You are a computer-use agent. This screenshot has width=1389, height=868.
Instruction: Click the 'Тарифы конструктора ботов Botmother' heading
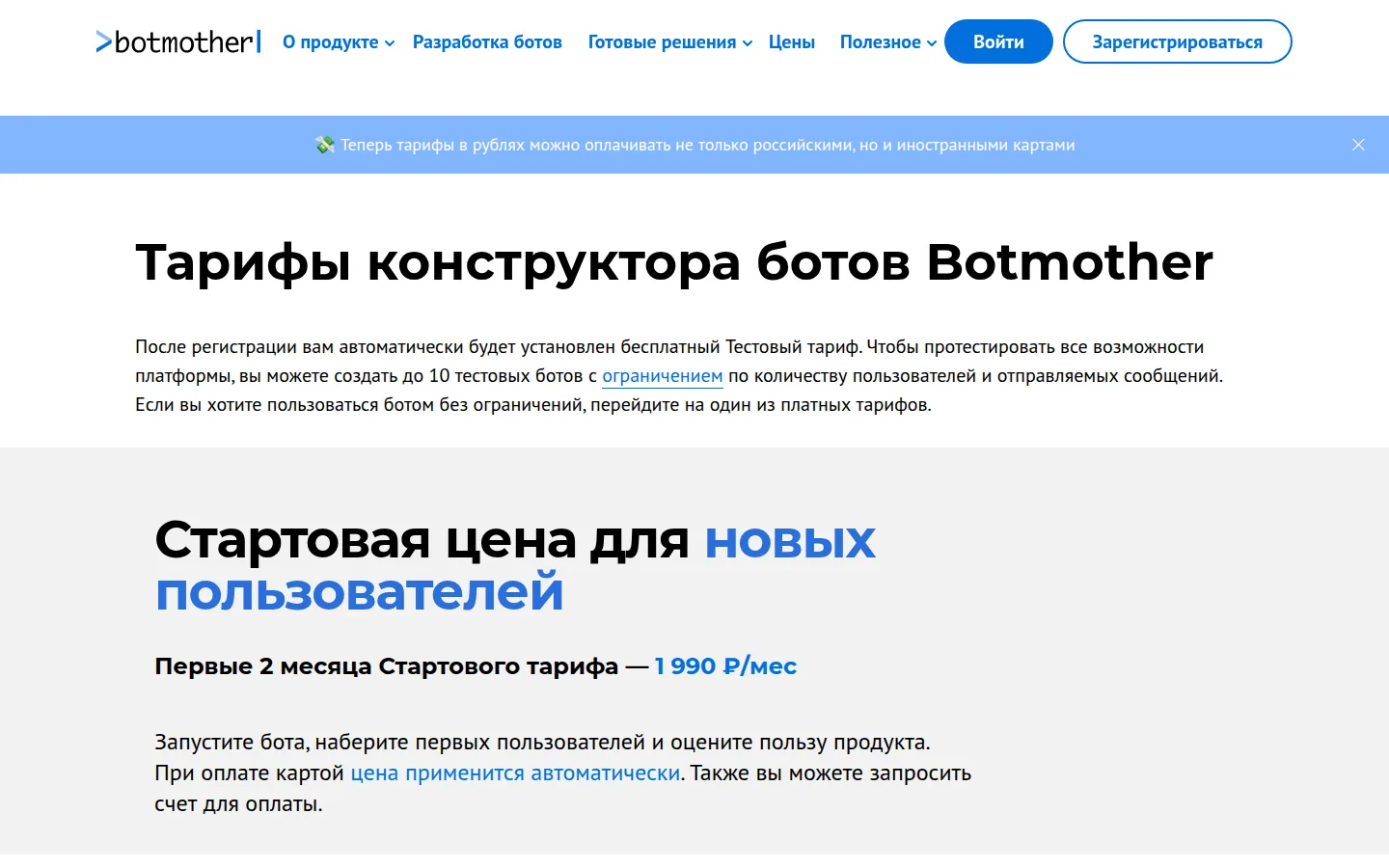[674, 261]
